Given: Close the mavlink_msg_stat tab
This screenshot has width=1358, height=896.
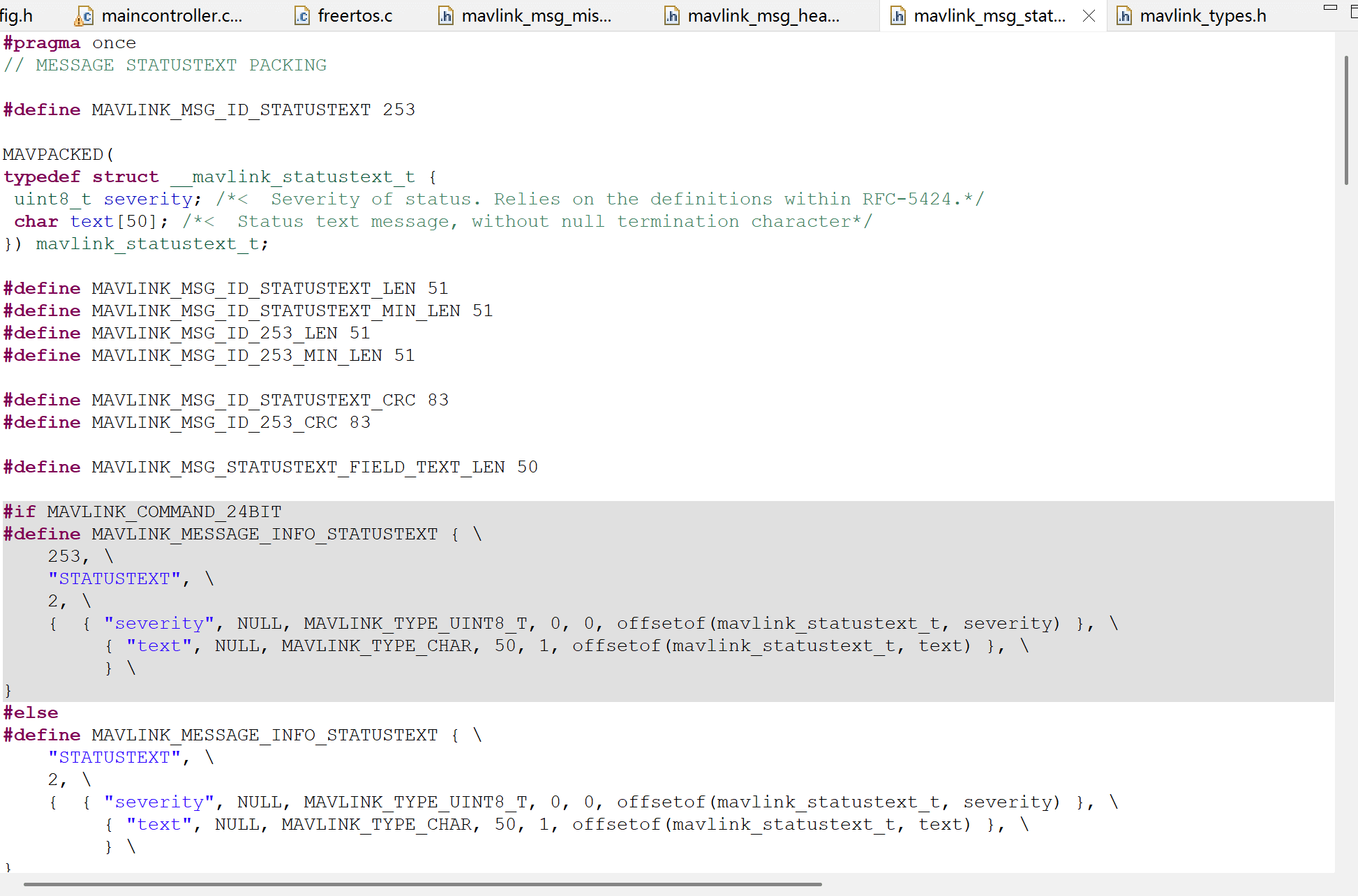Looking at the screenshot, I should pyautogui.click(x=1089, y=15).
